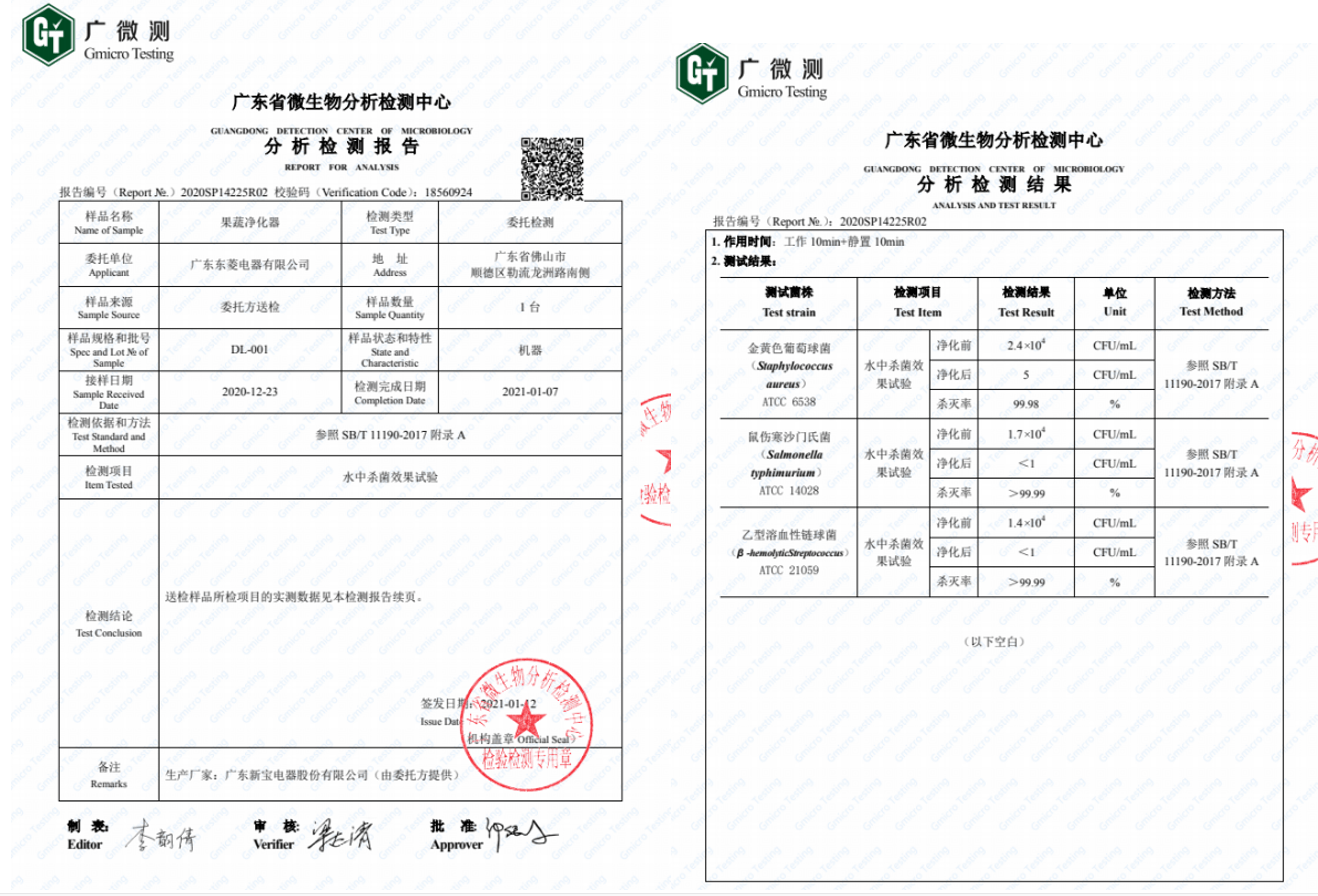Click the note (以下空白)

pyautogui.click(x=995, y=641)
